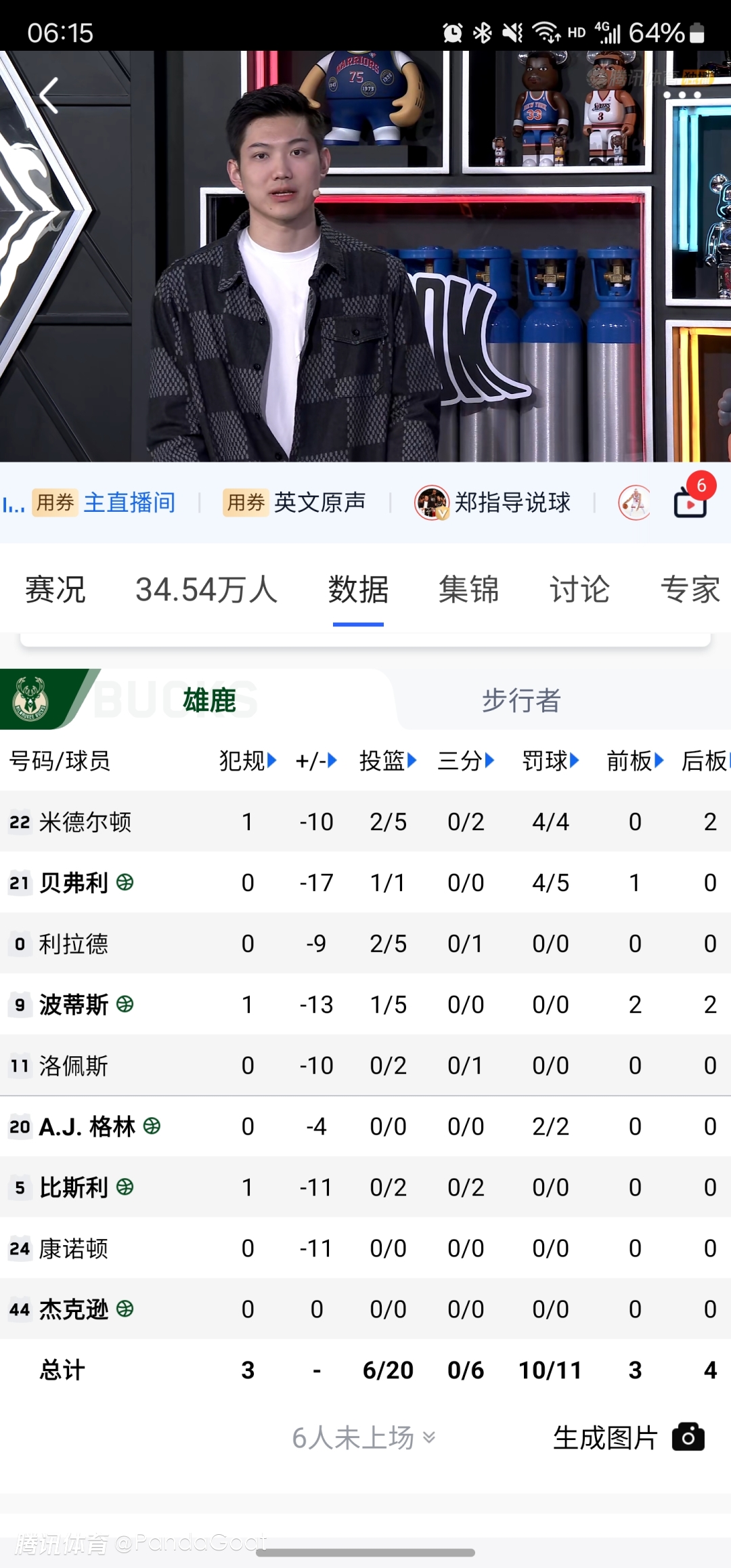Open player 米德尔顿's row

(x=85, y=822)
